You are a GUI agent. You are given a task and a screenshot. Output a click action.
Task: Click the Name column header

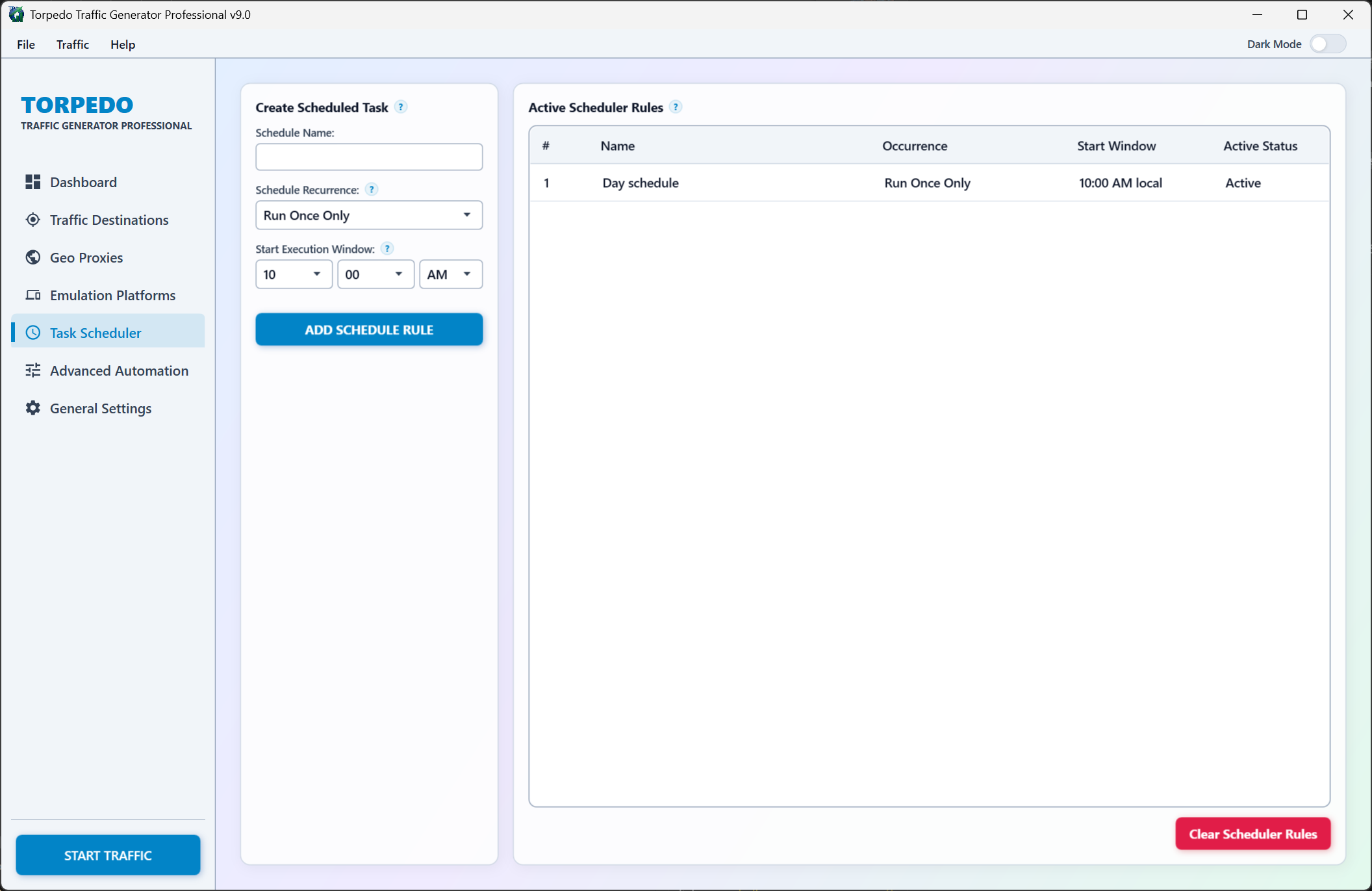(617, 146)
